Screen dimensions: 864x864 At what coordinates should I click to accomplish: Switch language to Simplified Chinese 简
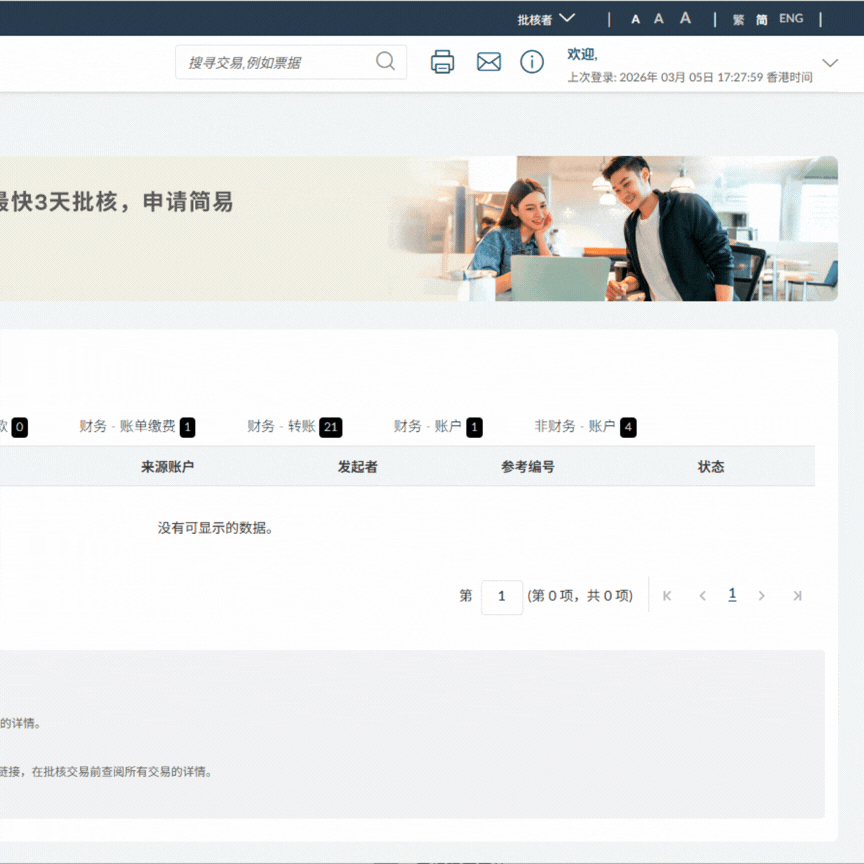(x=762, y=20)
